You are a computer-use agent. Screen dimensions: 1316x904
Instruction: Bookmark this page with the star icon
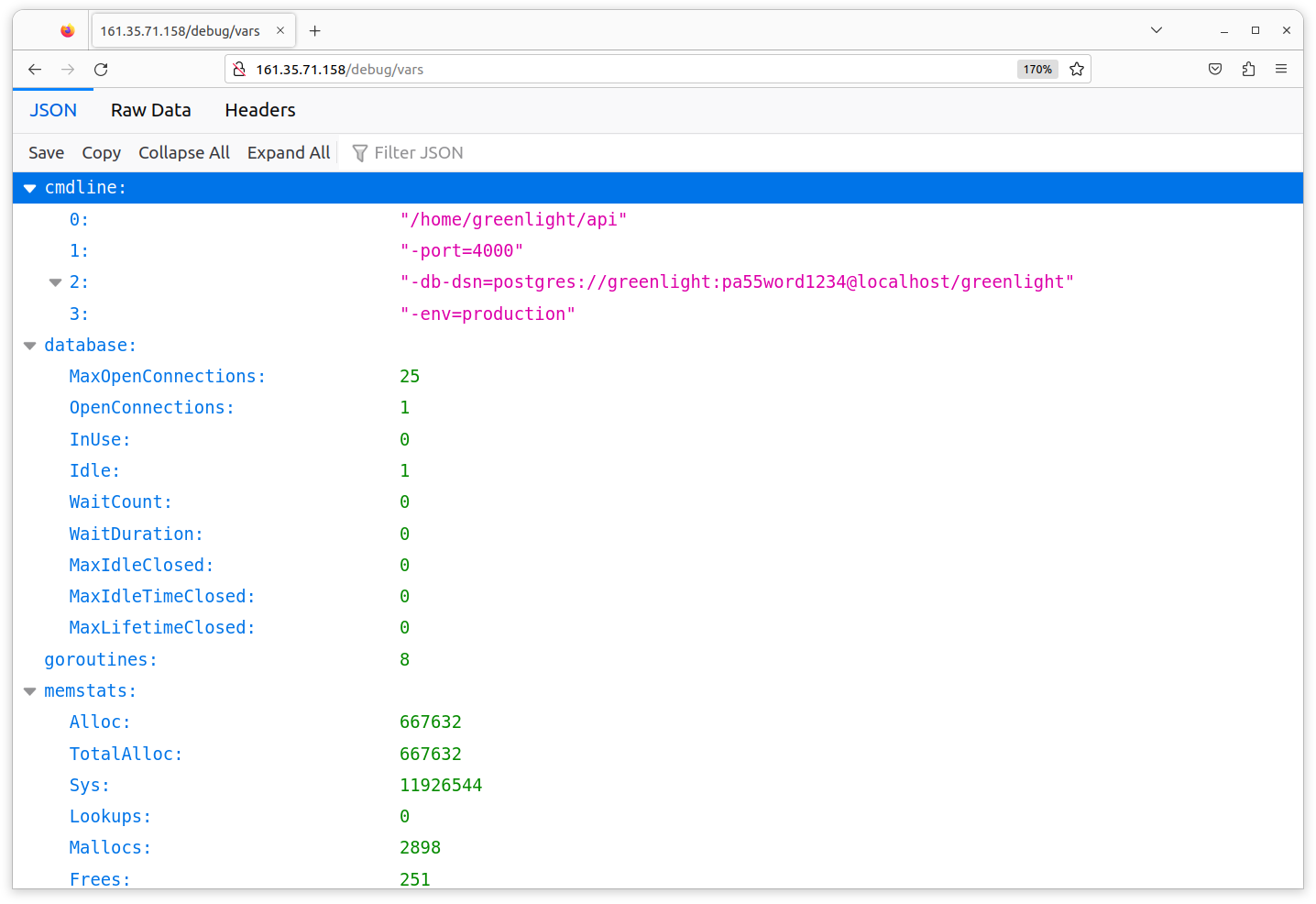pyautogui.click(x=1077, y=70)
